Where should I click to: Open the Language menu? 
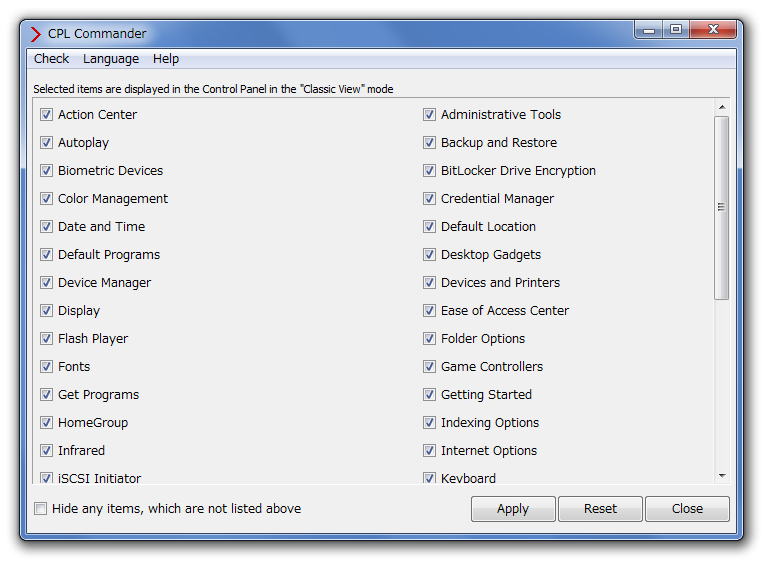pos(111,59)
